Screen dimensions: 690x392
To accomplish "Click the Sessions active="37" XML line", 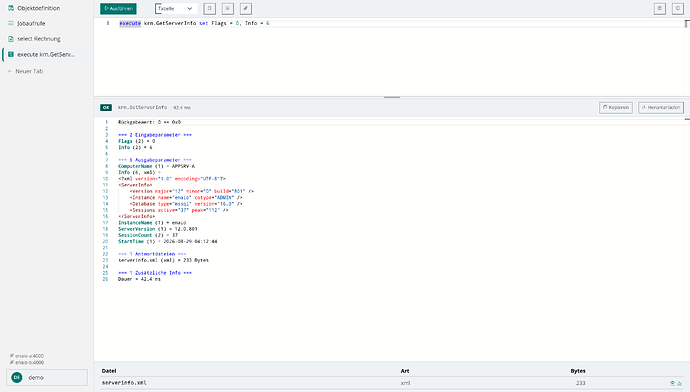I will click(x=179, y=210).
